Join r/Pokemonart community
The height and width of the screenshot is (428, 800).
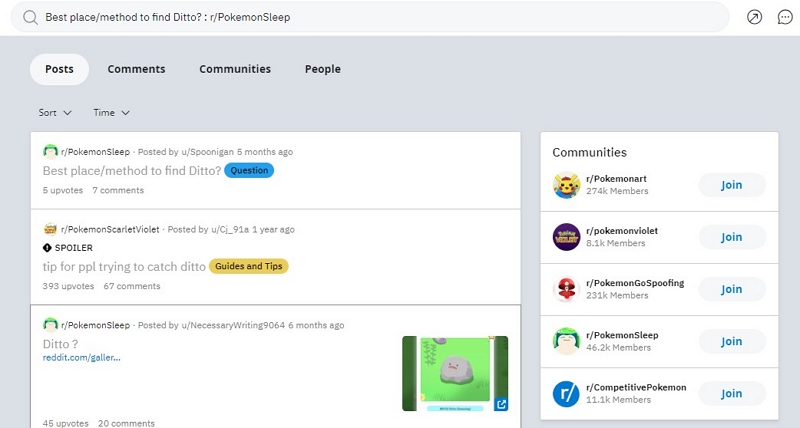(732, 185)
